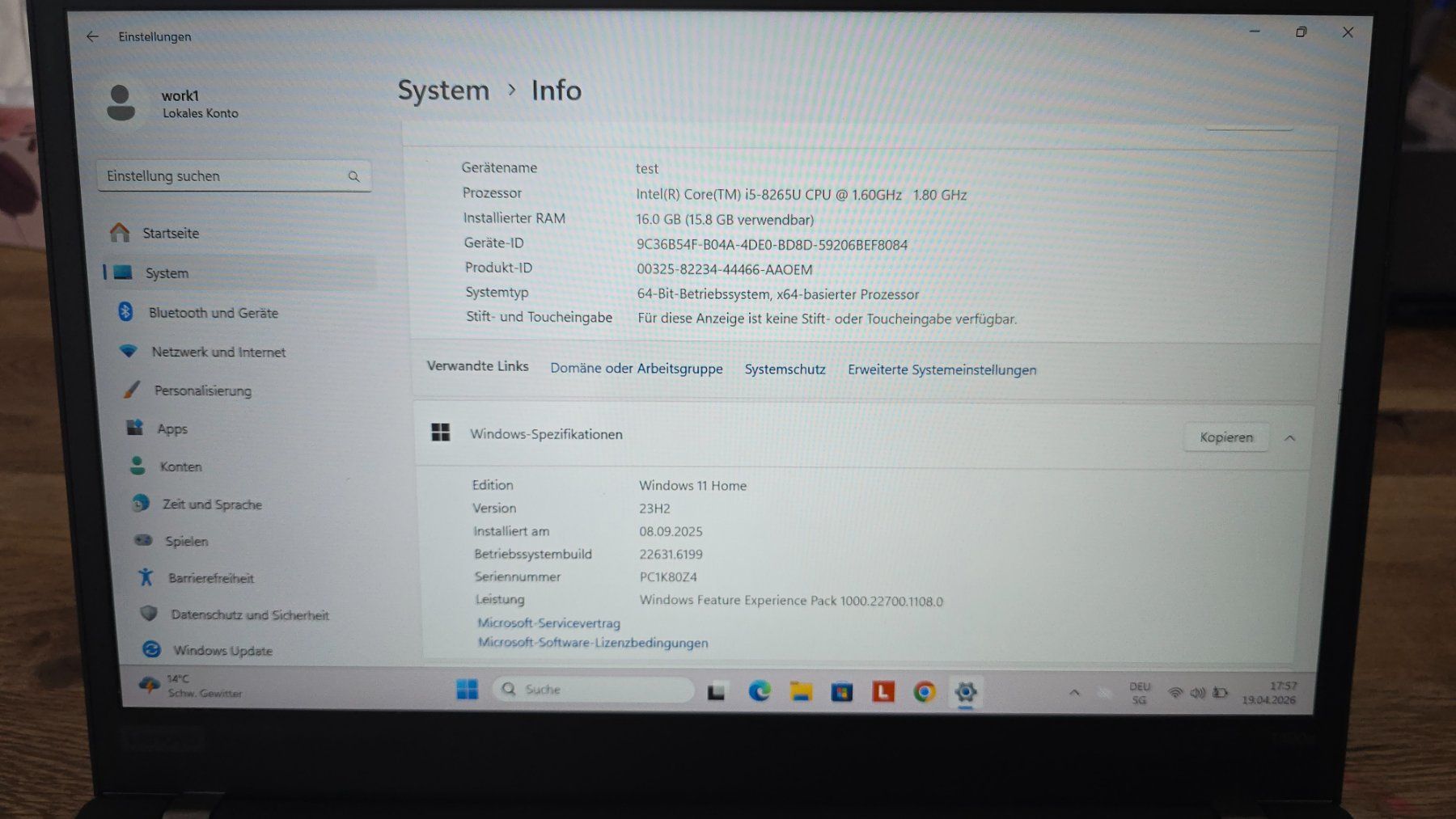1456x819 pixels.
Task: Click the Geräte-ID value text
Action: pyautogui.click(x=772, y=245)
